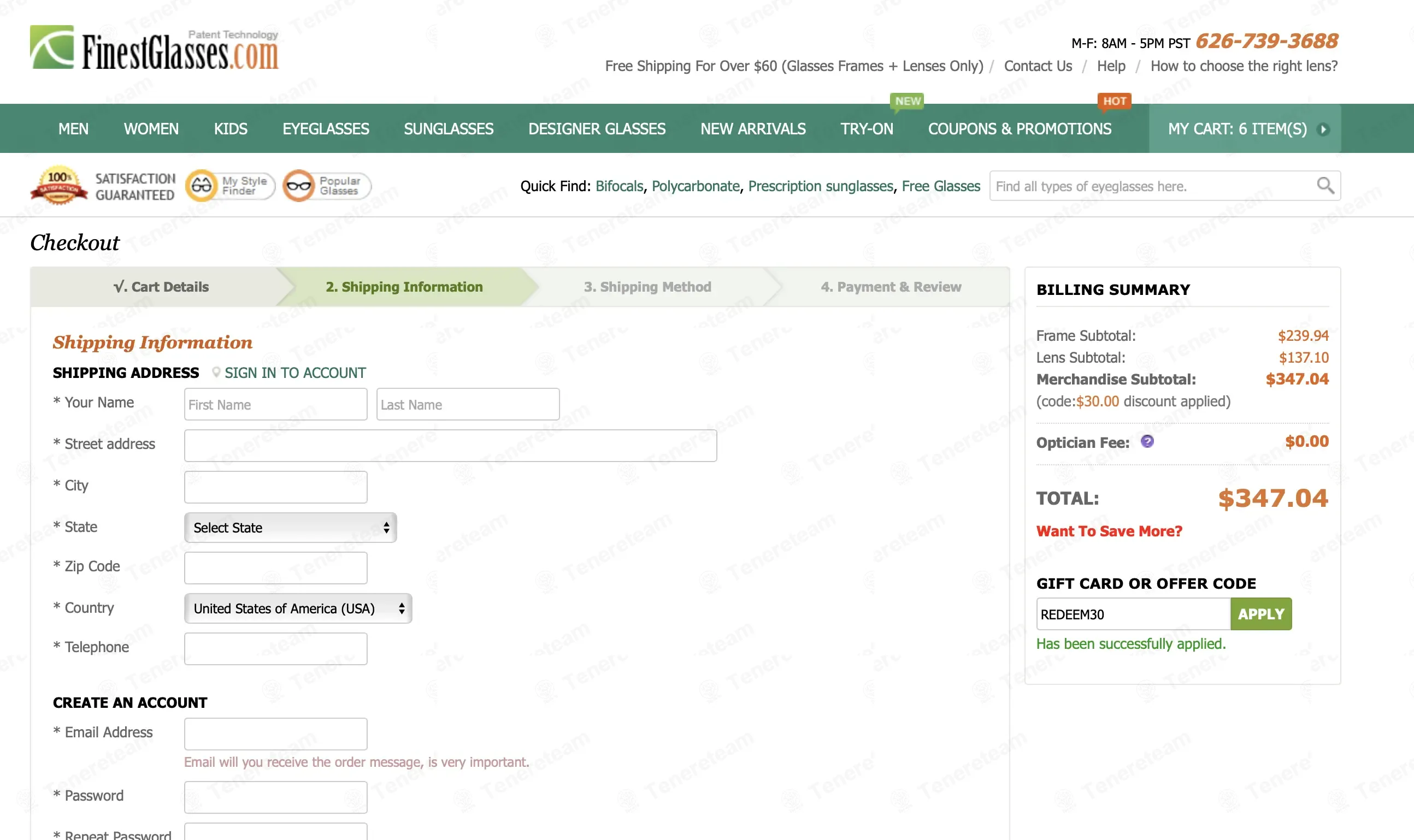
Task: Click the FinestGlasses.com logo
Action: tap(155, 49)
